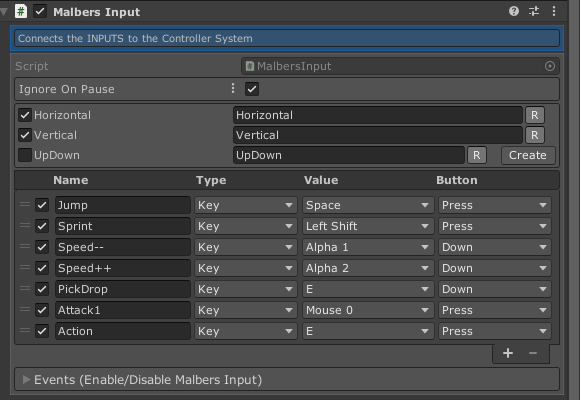Open the Space value dropdown for Jump
580x400 pixels.
pos(368,205)
